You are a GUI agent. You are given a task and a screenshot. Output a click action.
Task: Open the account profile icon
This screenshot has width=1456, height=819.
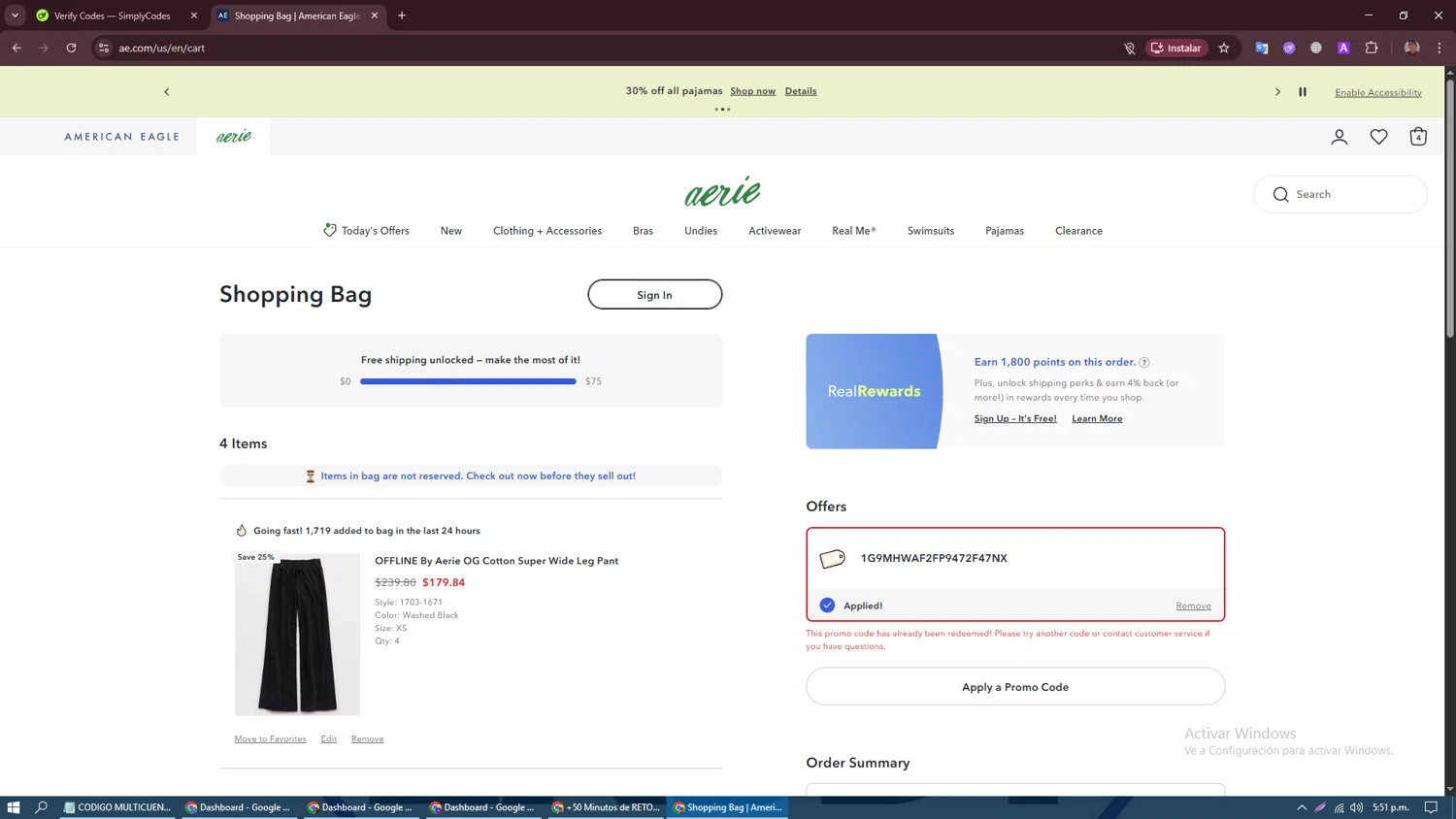pyautogui.click(x=1339, y=137)
